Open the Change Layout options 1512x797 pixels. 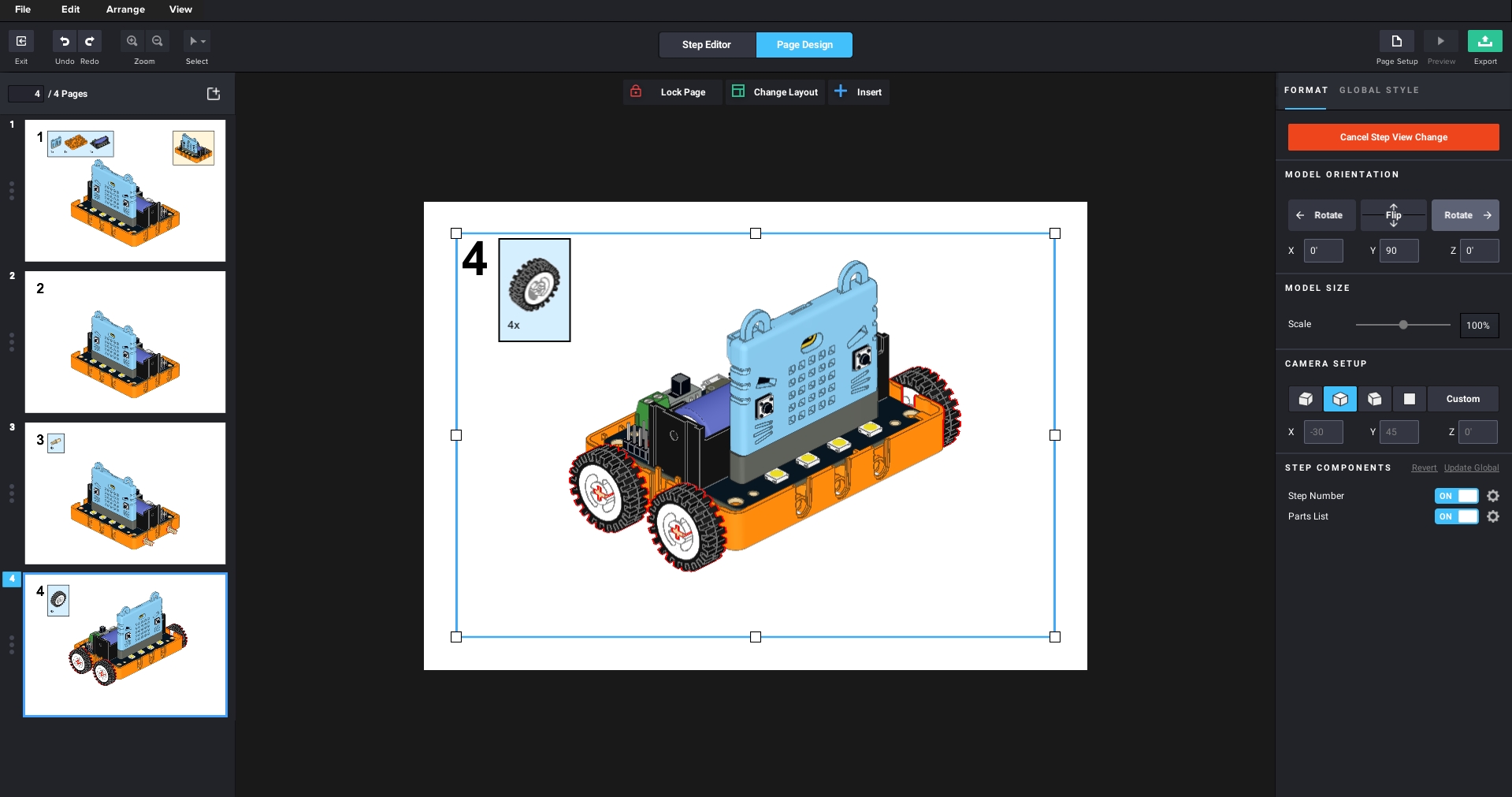click(775, 92)
